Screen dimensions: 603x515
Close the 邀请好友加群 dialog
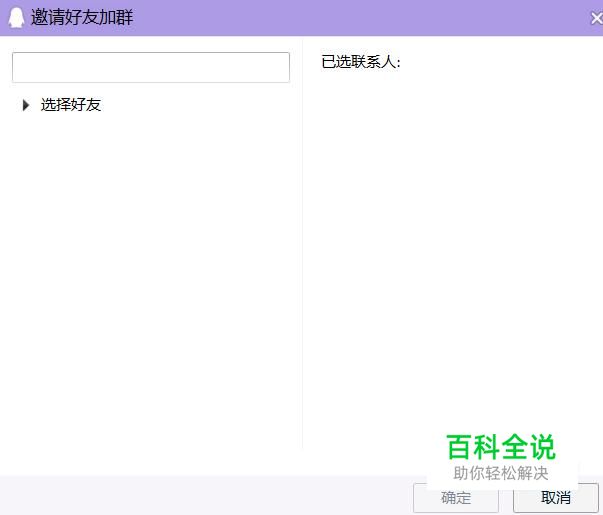point(596,18)
